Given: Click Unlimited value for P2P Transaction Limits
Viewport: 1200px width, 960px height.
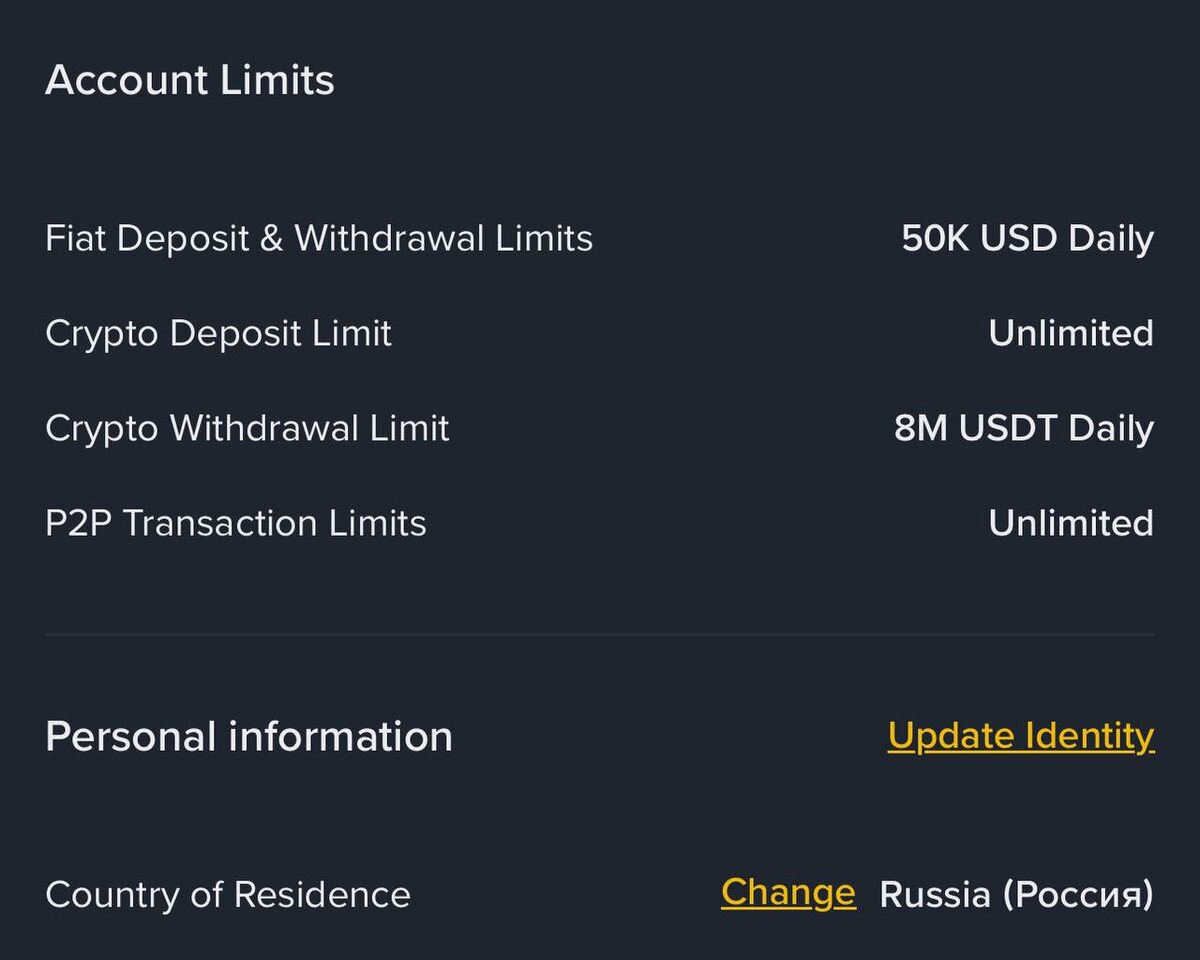Looking at the screenshot, I should click(1070, 524).
